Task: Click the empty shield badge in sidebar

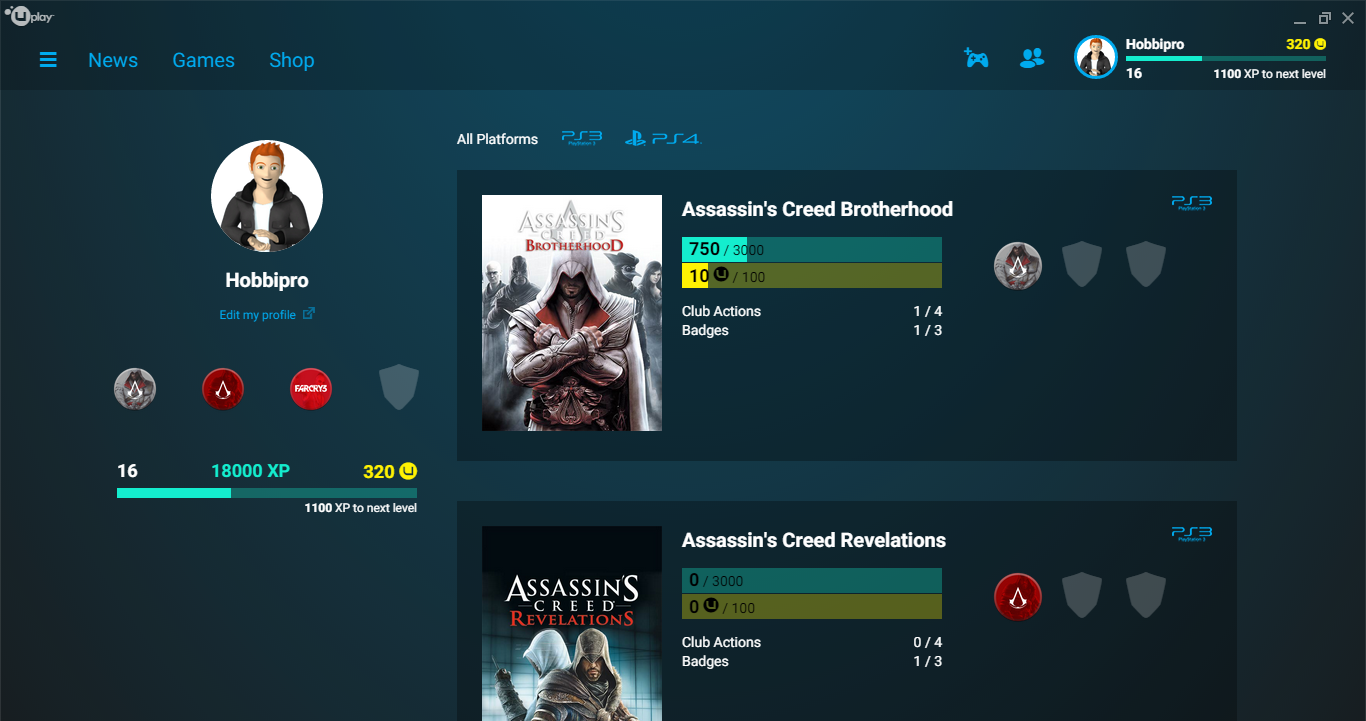Action: point(399,388)
